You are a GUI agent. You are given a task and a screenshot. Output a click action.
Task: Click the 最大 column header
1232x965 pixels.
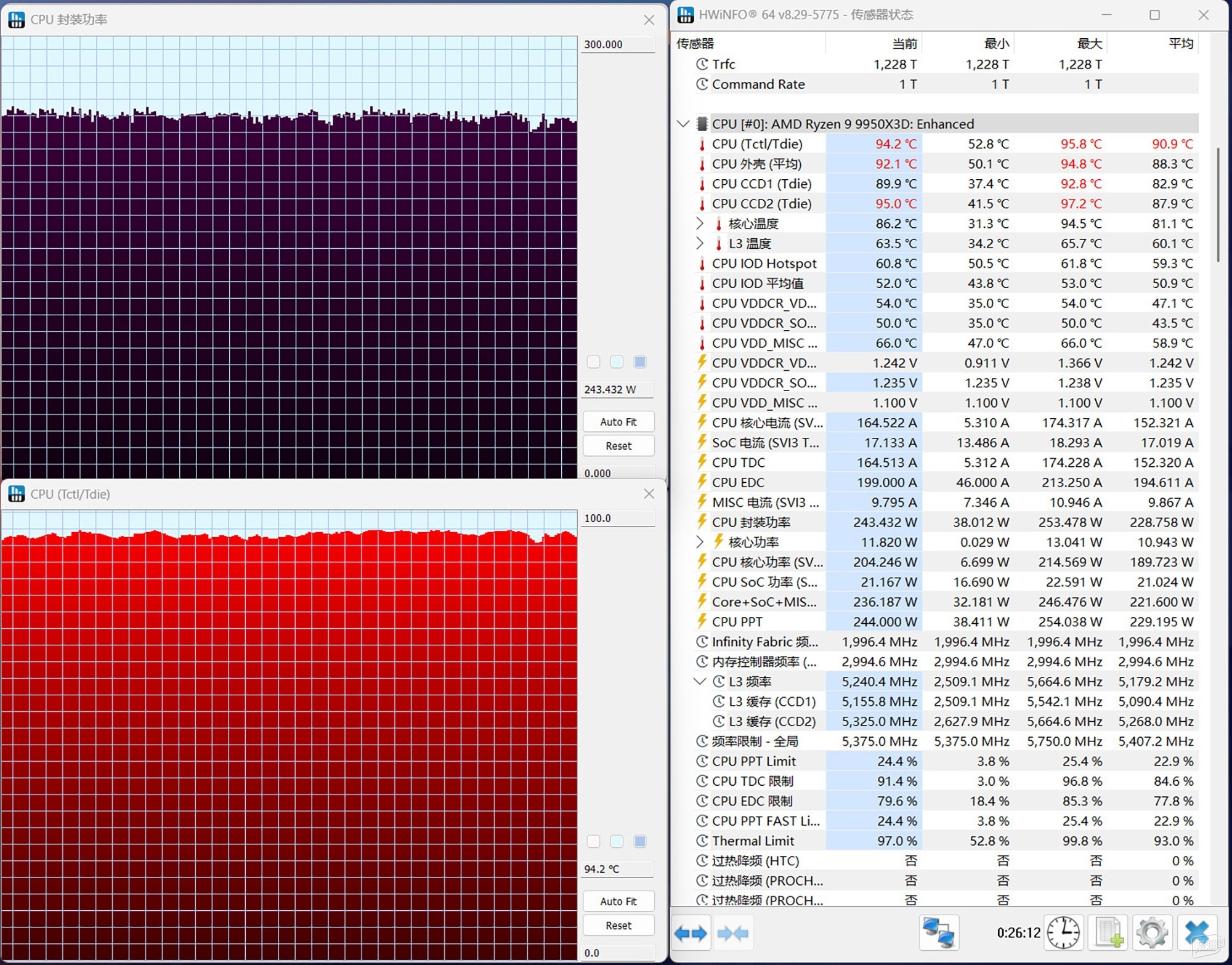(x=1090, y=44)
